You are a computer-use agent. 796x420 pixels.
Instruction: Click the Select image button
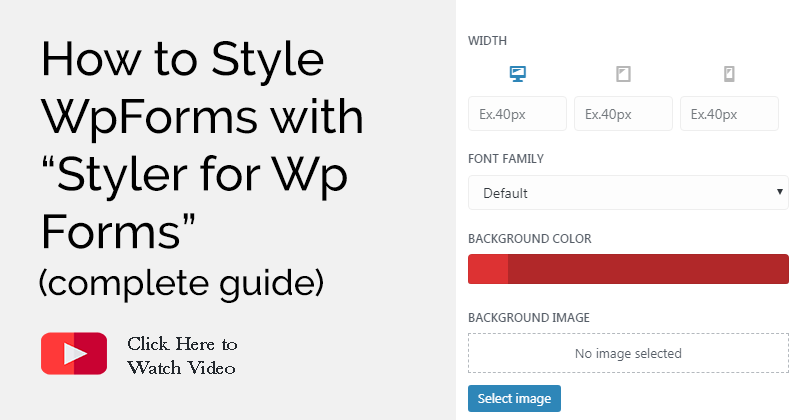tap(514, 399)
